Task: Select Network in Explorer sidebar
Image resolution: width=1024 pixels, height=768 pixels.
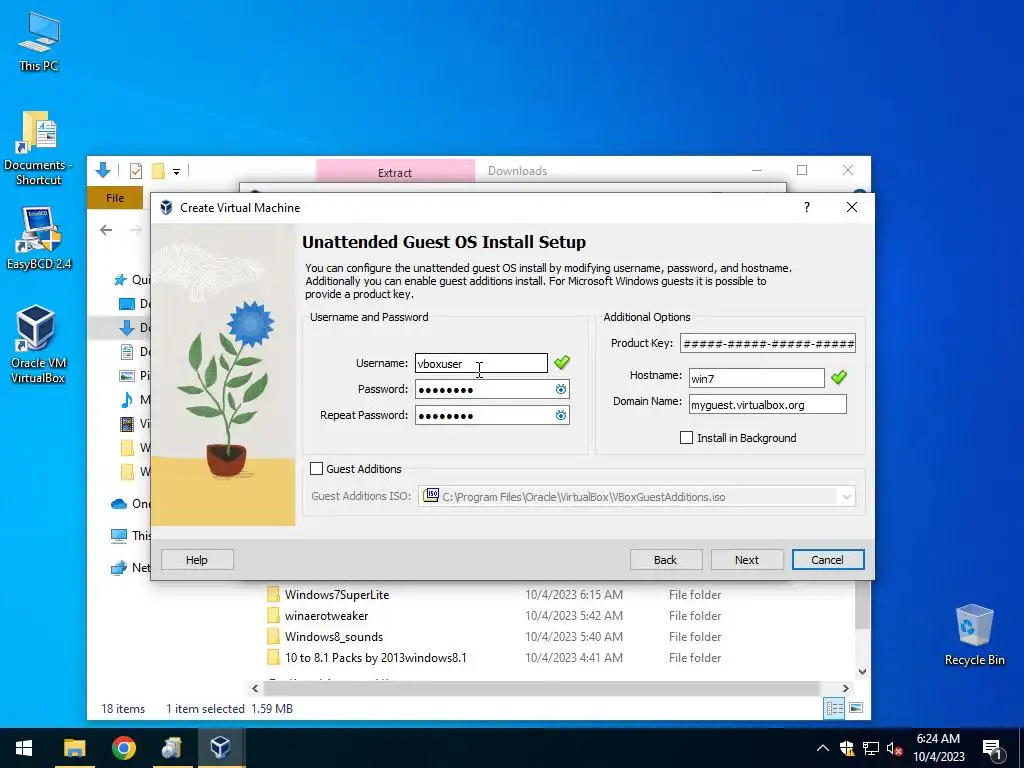Action: [x=131, y=568]
